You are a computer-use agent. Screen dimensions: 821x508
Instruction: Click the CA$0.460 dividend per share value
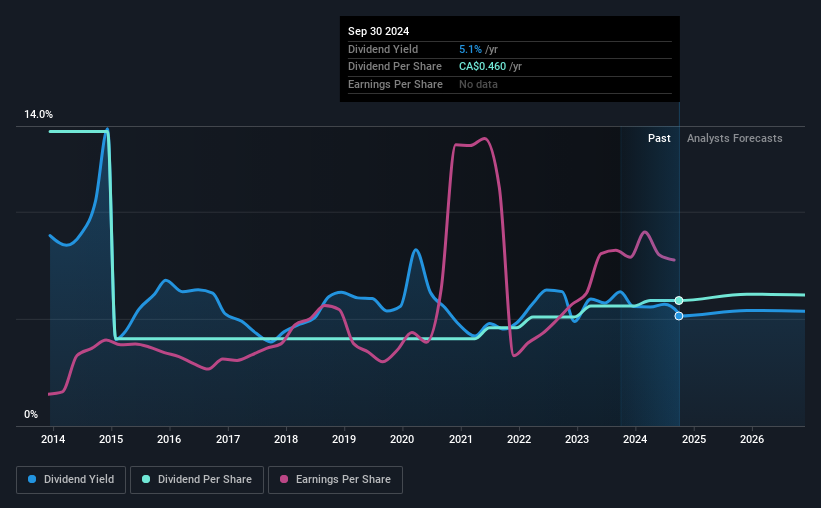pyautogui.click(x=483, y=67)
